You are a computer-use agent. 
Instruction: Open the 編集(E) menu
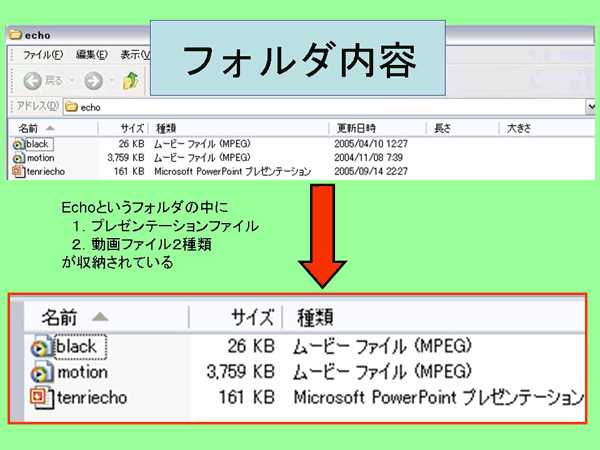92,54
